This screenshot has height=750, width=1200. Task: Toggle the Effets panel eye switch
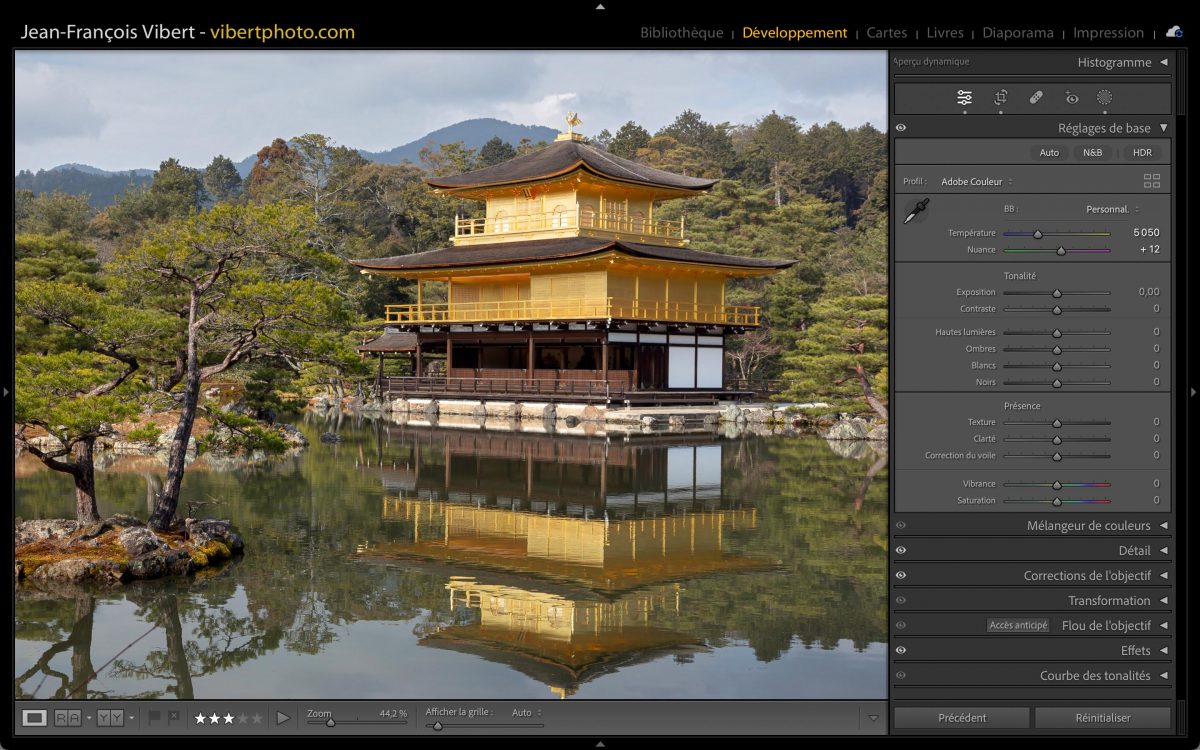coord(901,650)
